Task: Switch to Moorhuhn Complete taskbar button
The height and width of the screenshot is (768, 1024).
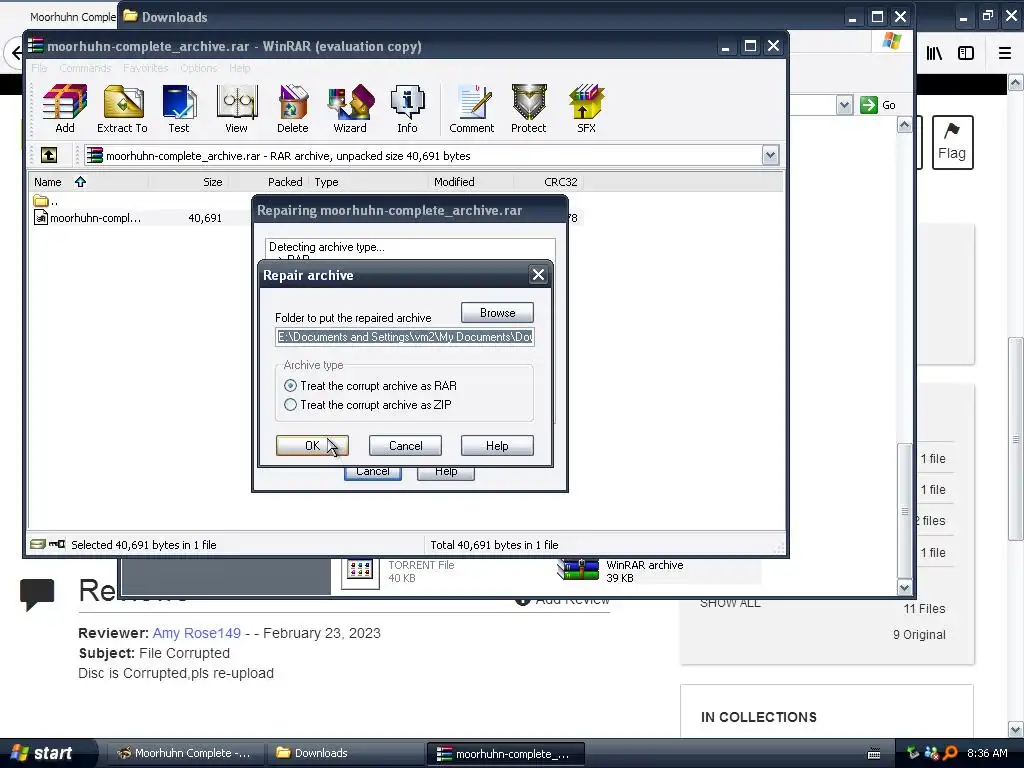Action: [x=185, y=753]
